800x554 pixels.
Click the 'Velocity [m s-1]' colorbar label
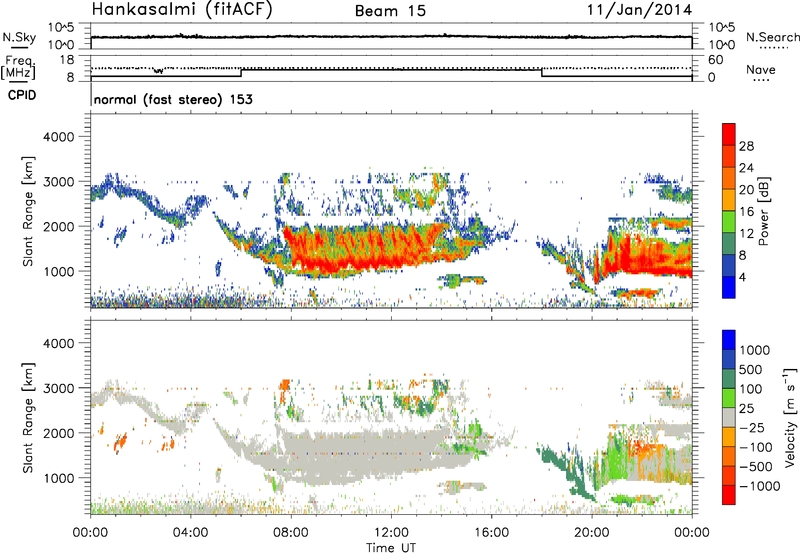790,417
